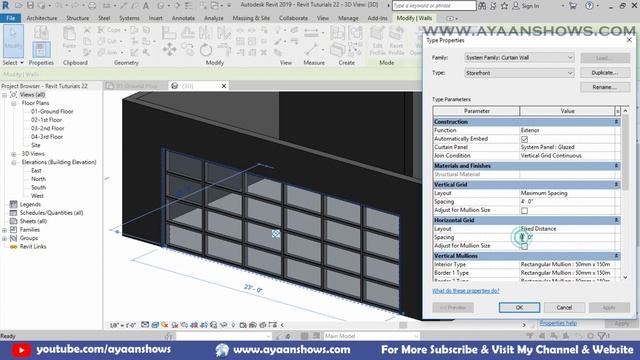Screen dimensions: 640x360
Task: Collapse the Vertical Grid group
Action: [x=616, y=184]
